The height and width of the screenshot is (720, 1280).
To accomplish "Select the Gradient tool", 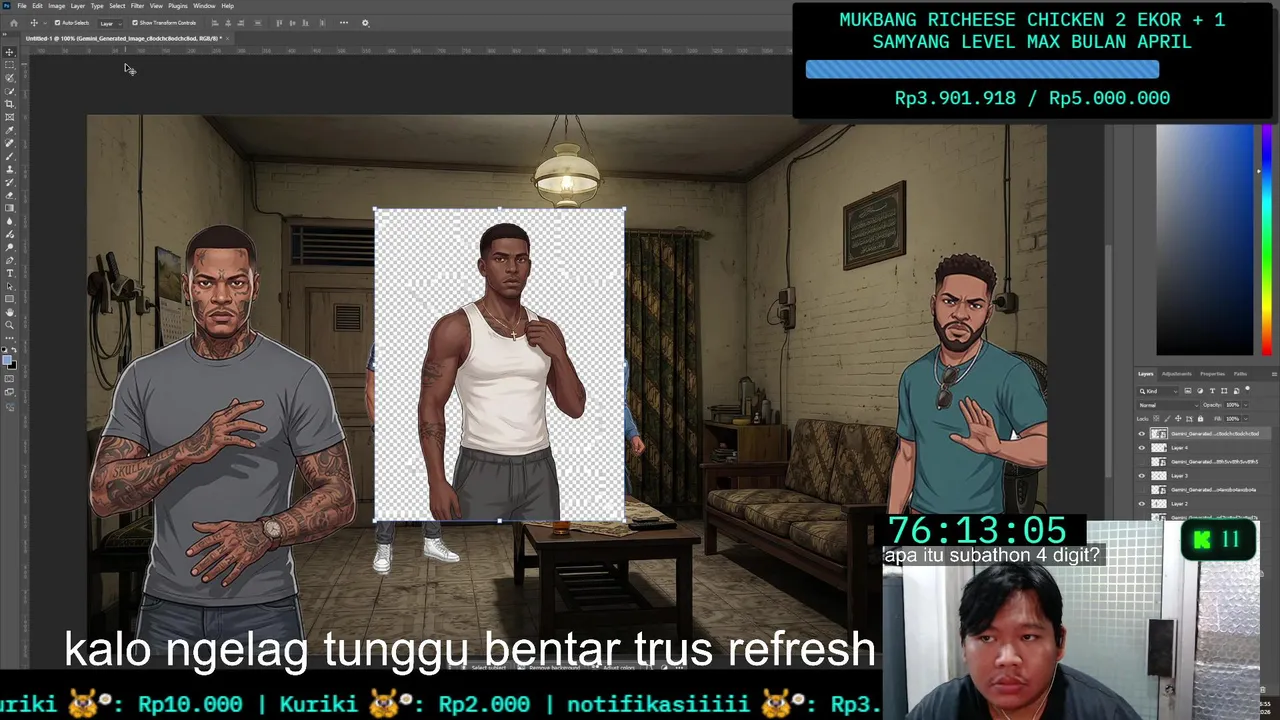I will [x=10, y=208].
